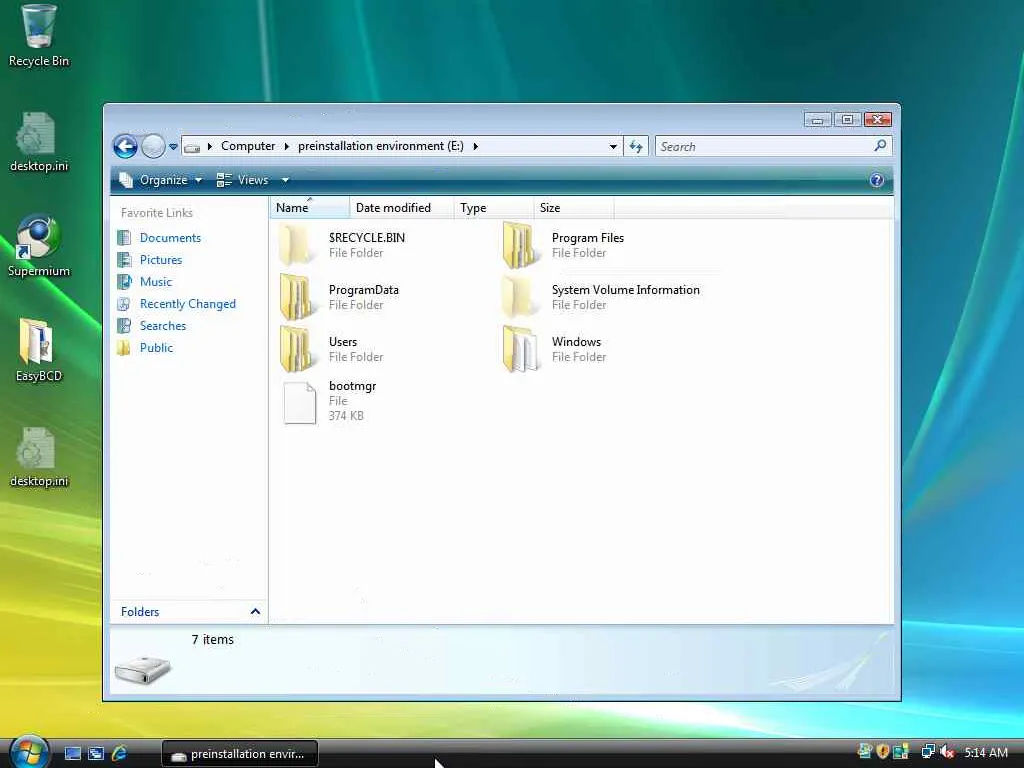Refresh the folder view
The width and height of the screenshot is (1024, 768).
tap(636, 146)
